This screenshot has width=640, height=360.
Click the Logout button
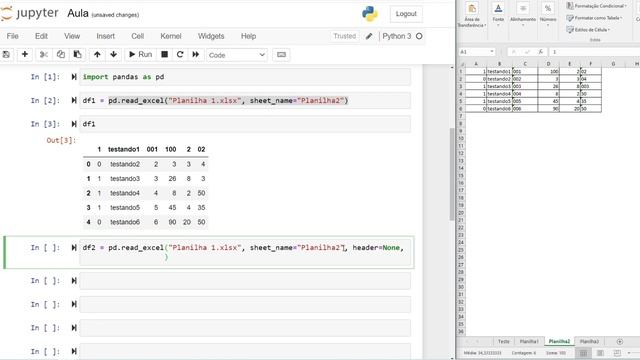pyautogui.click(x=406, y=14)
